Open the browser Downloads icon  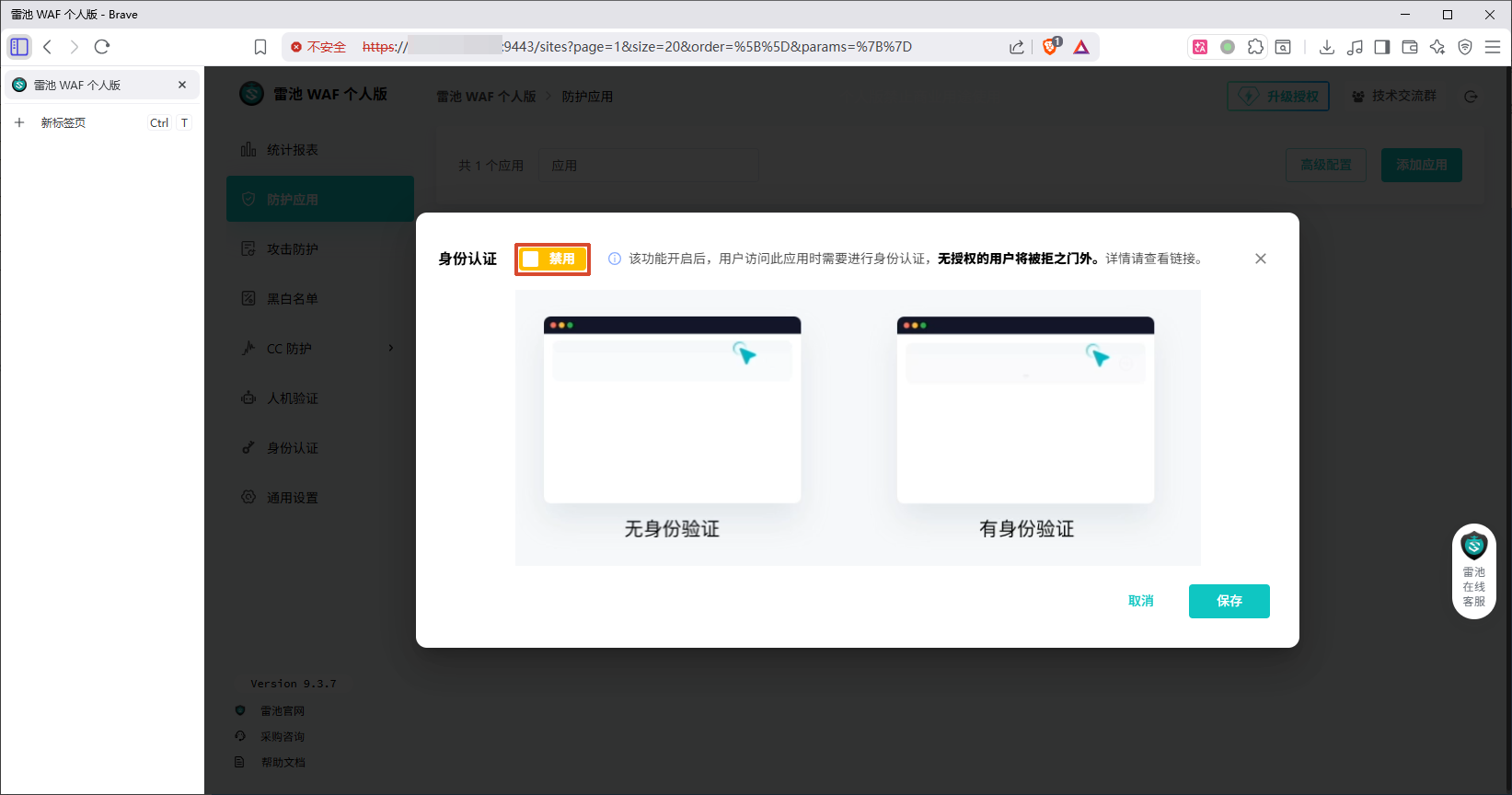tap(1327, 47)
